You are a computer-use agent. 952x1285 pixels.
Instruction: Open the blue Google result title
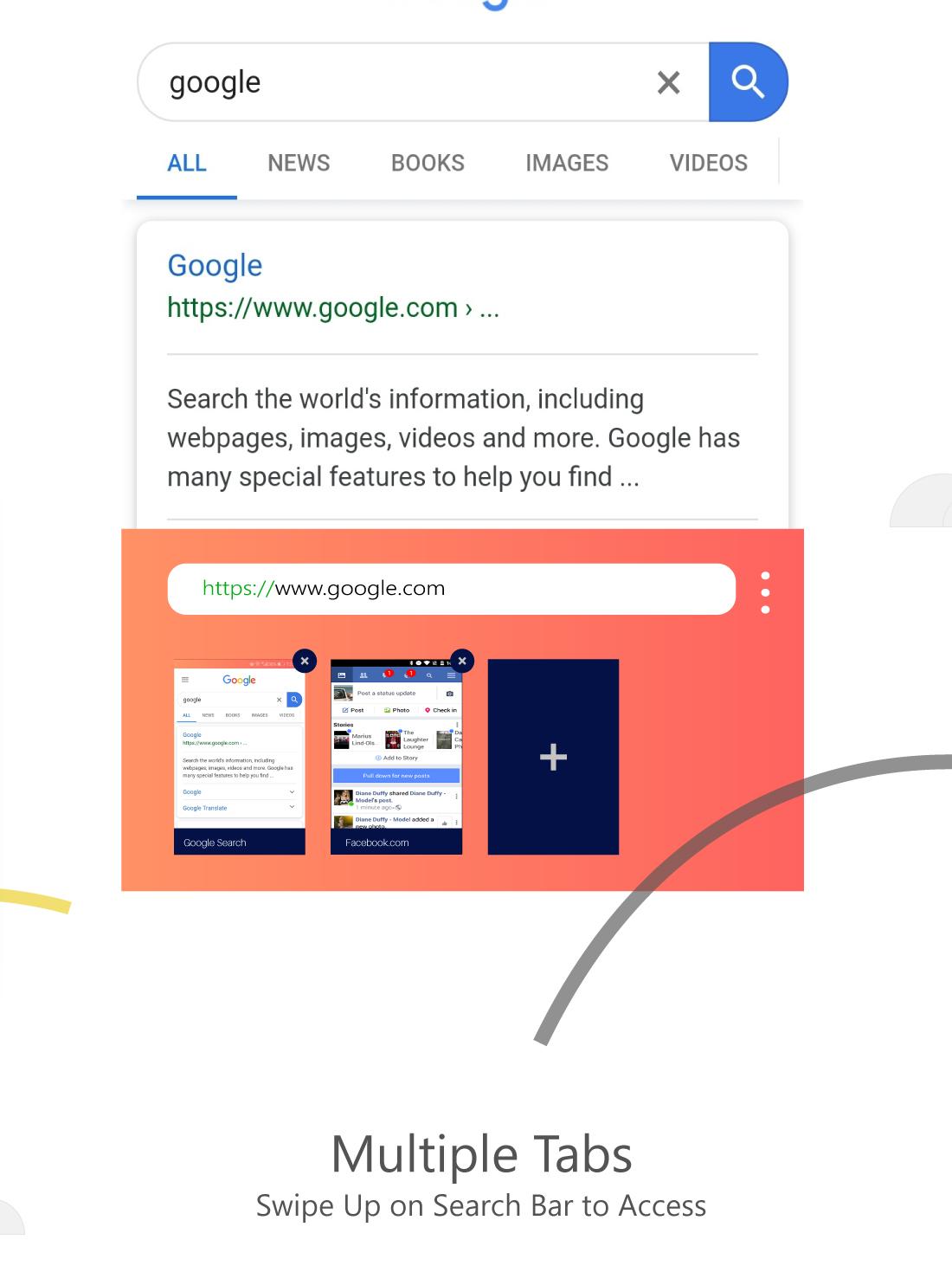(x=215, y=266)
